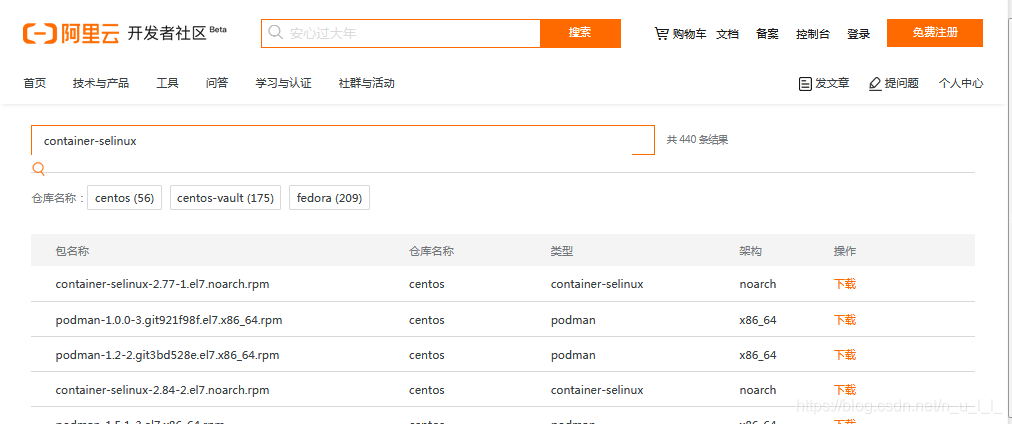Click the top search input field

click(401, 34)
